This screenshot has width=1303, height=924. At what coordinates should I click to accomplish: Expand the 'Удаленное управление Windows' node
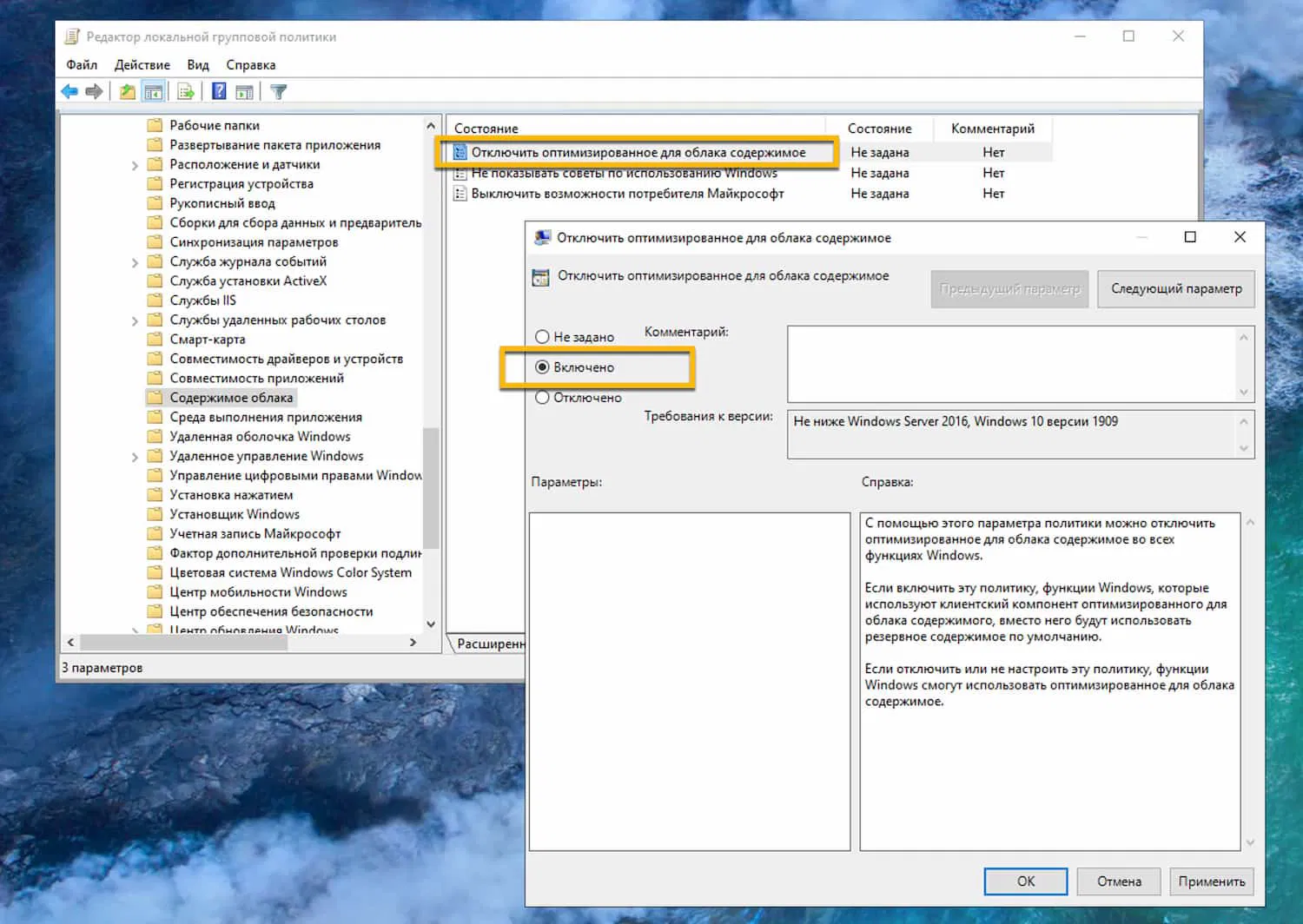coord(135,457)
